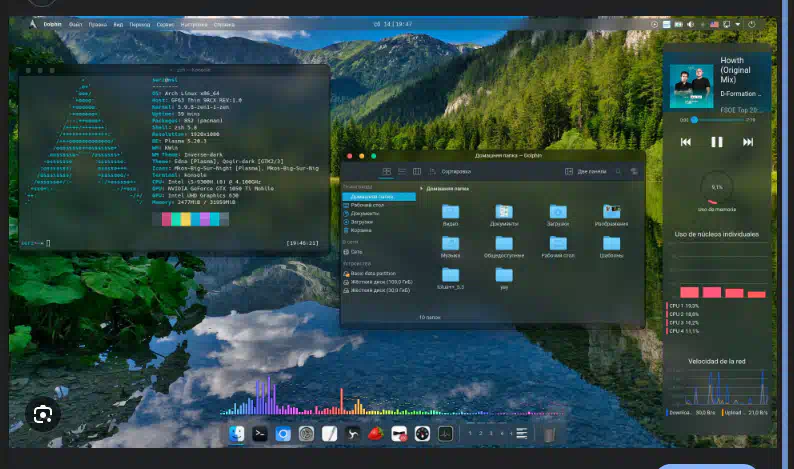Switch Dolphin to compact list view

point(402,172)
